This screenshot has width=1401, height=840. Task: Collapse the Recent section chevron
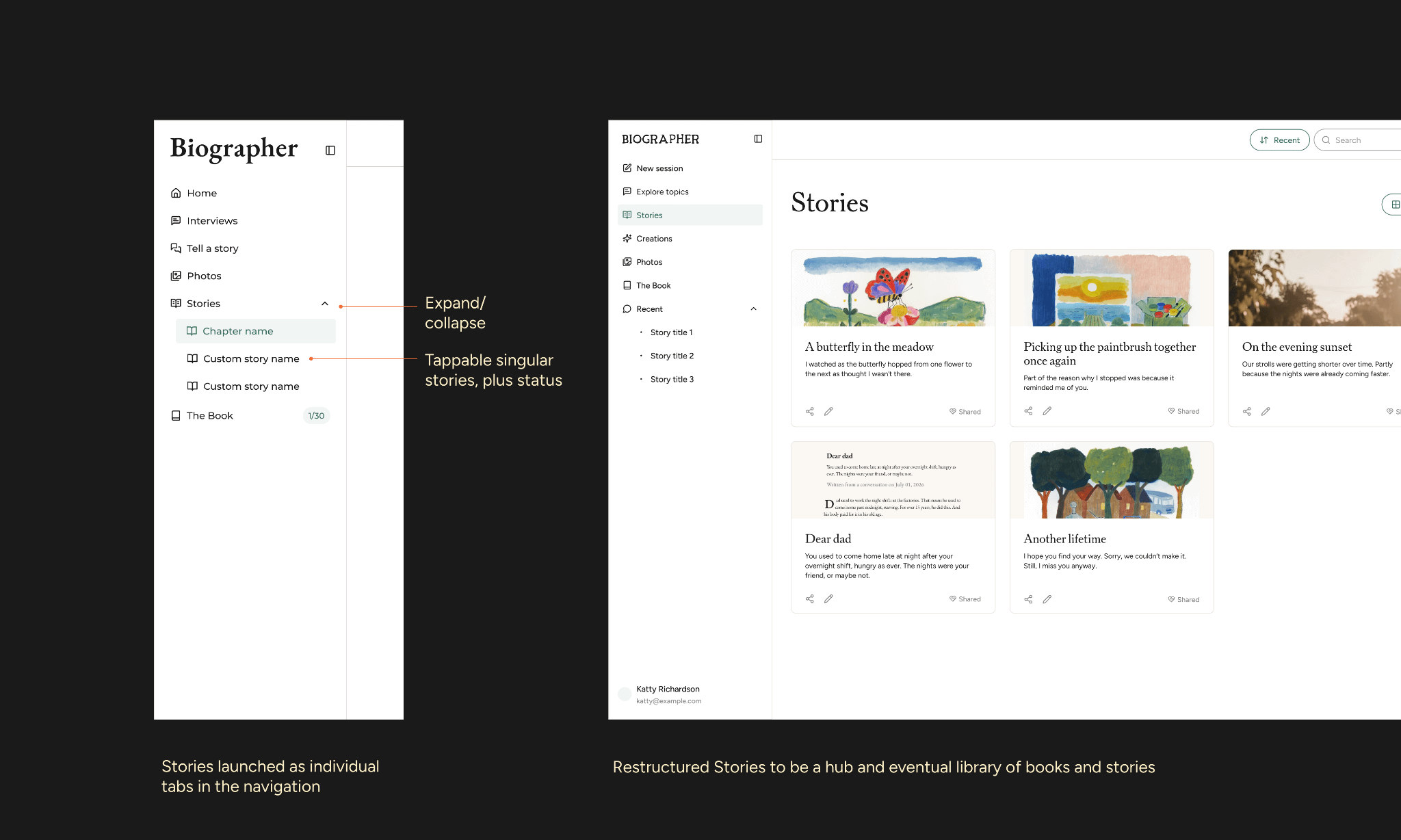tap(754, 309)
